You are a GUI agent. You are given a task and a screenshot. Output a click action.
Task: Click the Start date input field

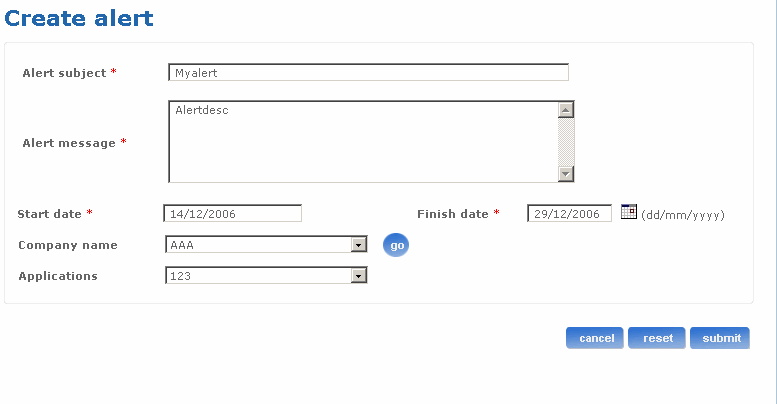pyautogui.click(x=232, y=213)
